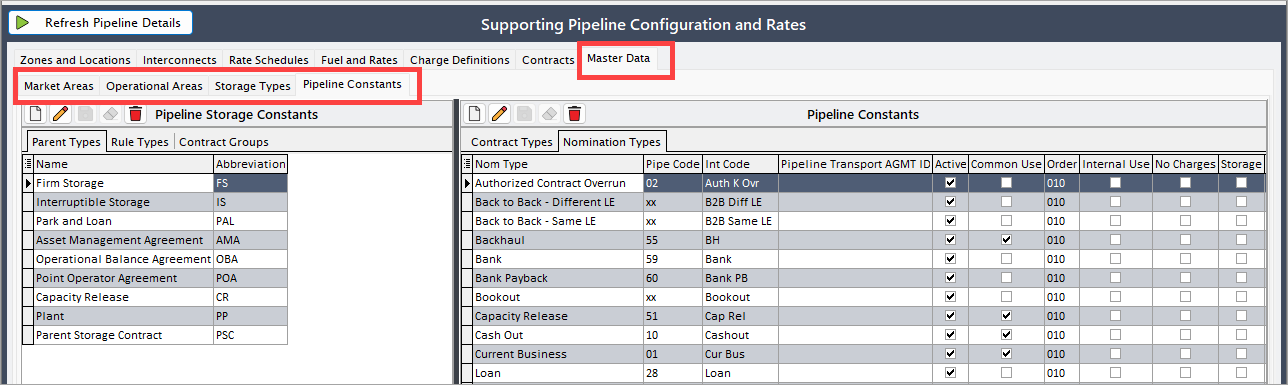Select the Interruptible Storage row

tap(155, 202)
